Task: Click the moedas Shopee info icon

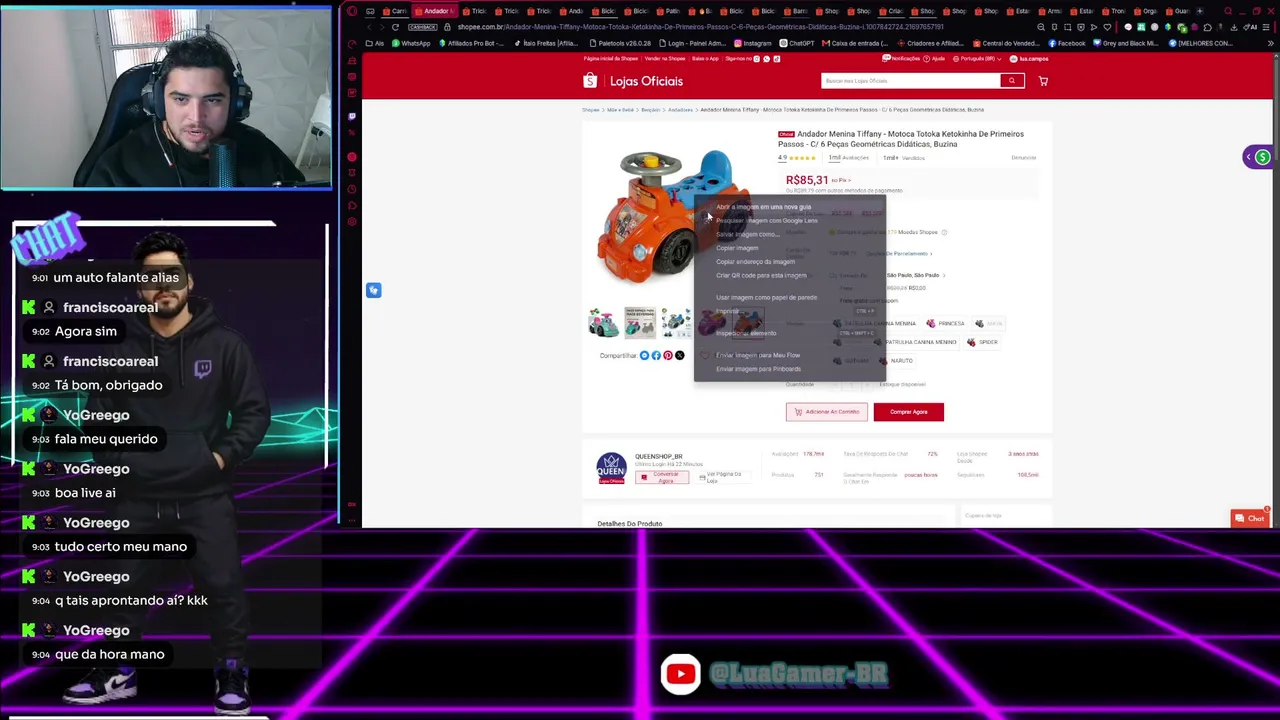Action: [944, 232]
